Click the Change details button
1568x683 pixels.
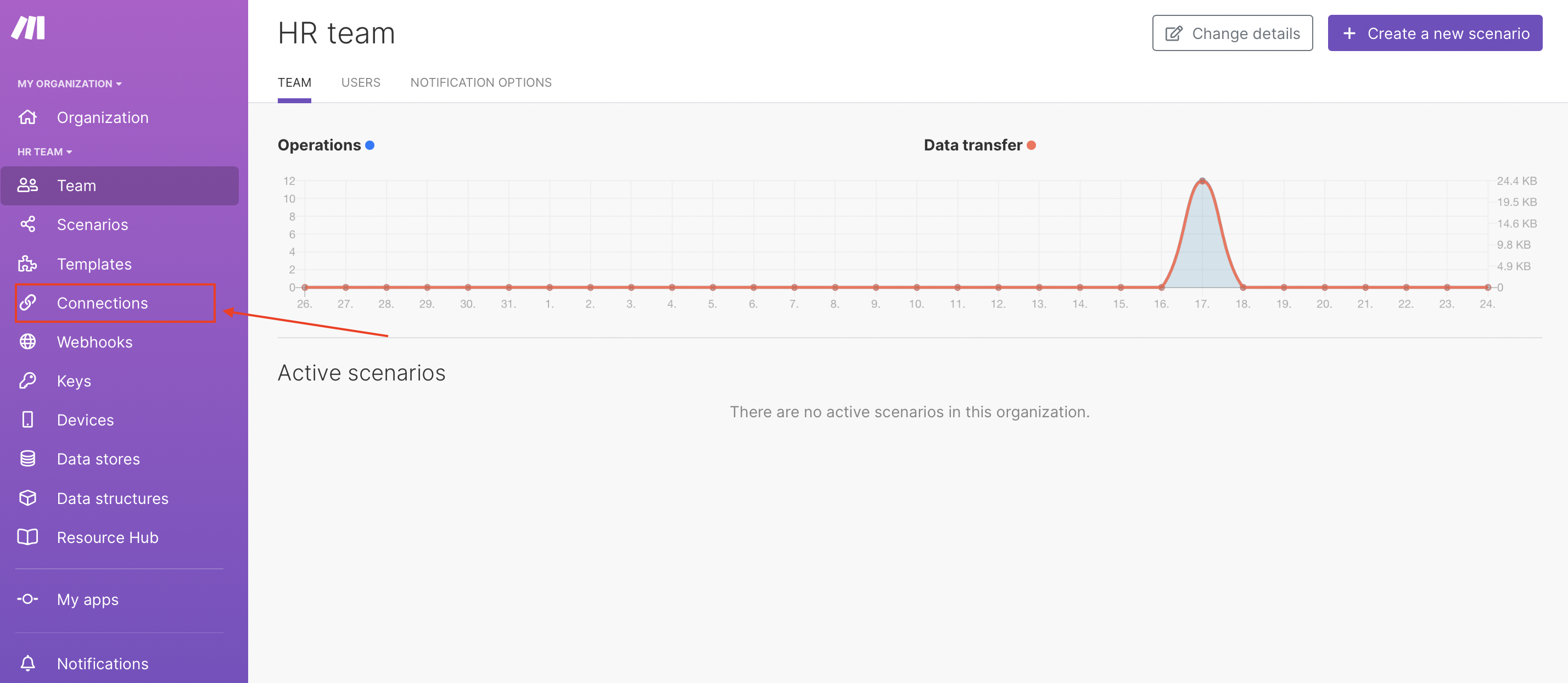tap(1232, 33)
